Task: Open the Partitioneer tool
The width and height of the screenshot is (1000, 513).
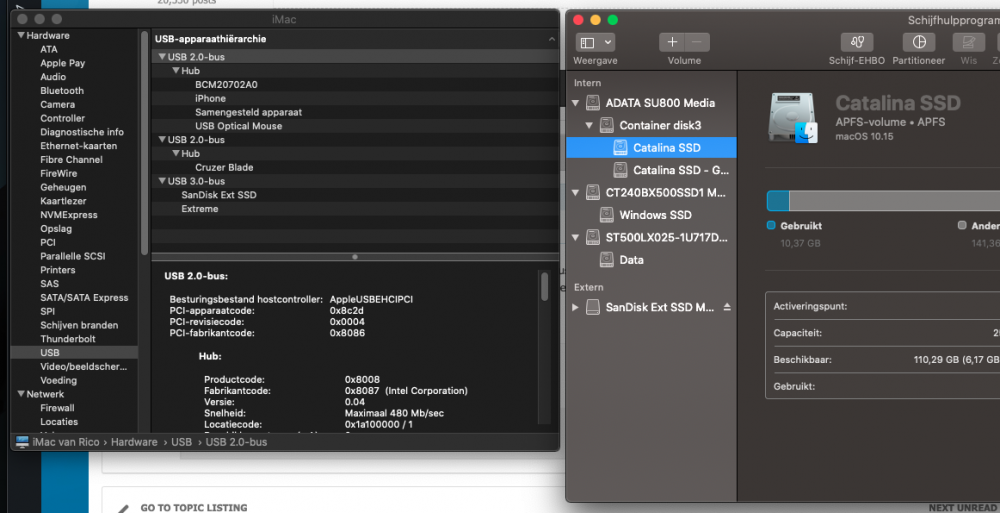Action: click(918, 43)
